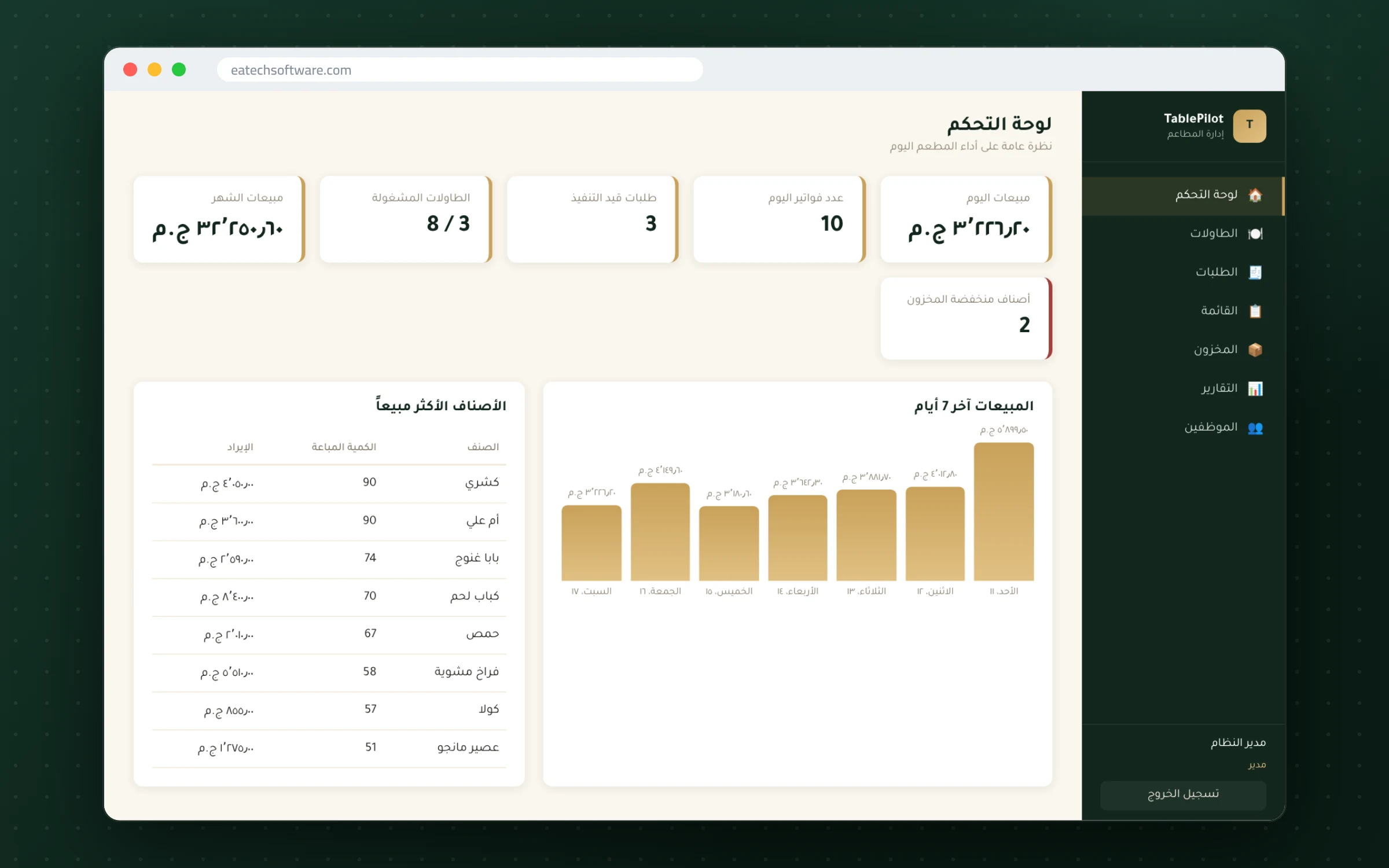Open the مبيعات الشهر card
This screenshot has width=1389, height=868.
219,219
